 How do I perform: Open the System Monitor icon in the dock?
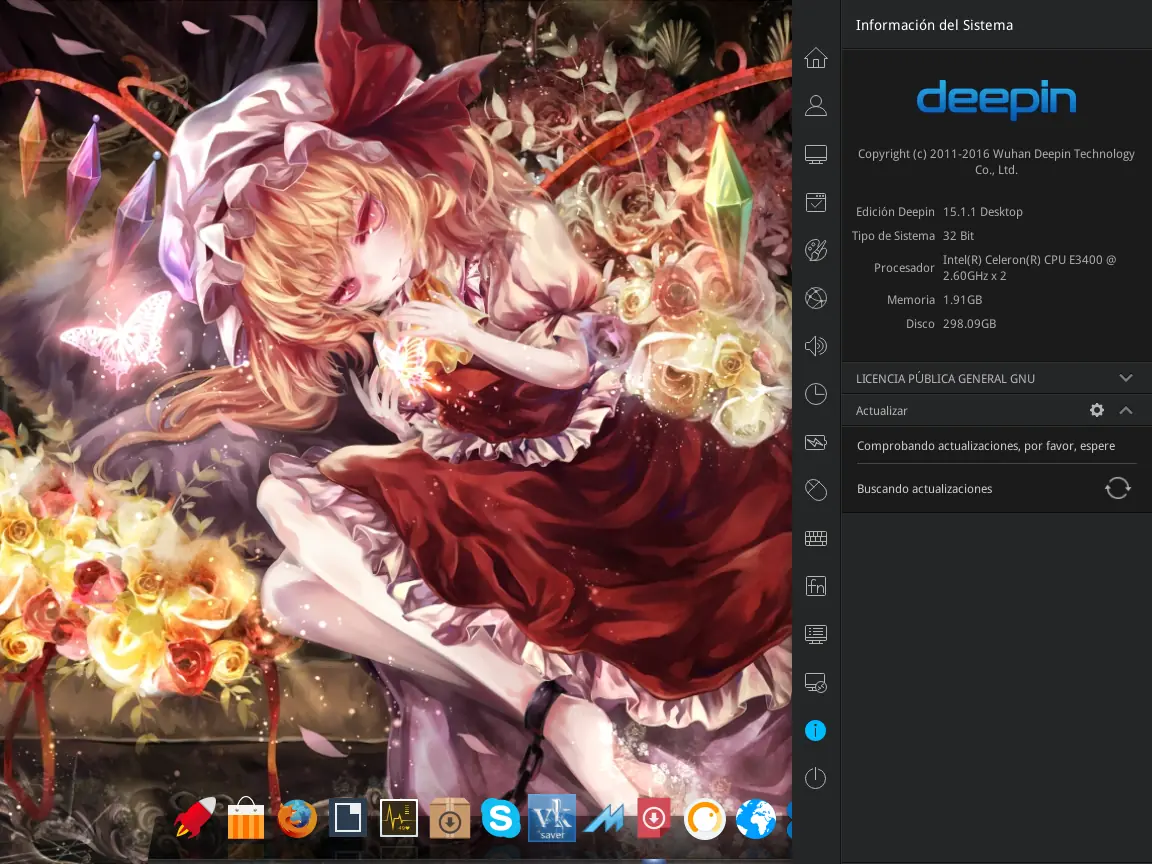pos(399,818)
